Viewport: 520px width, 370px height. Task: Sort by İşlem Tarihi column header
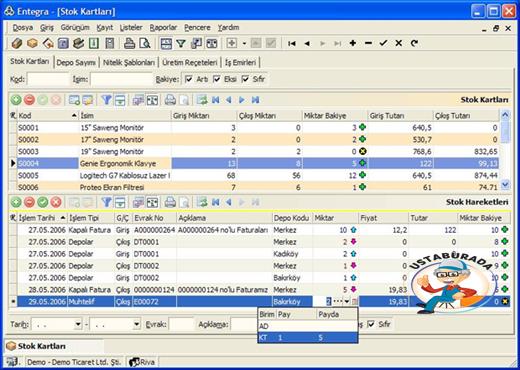coord(42,218)
